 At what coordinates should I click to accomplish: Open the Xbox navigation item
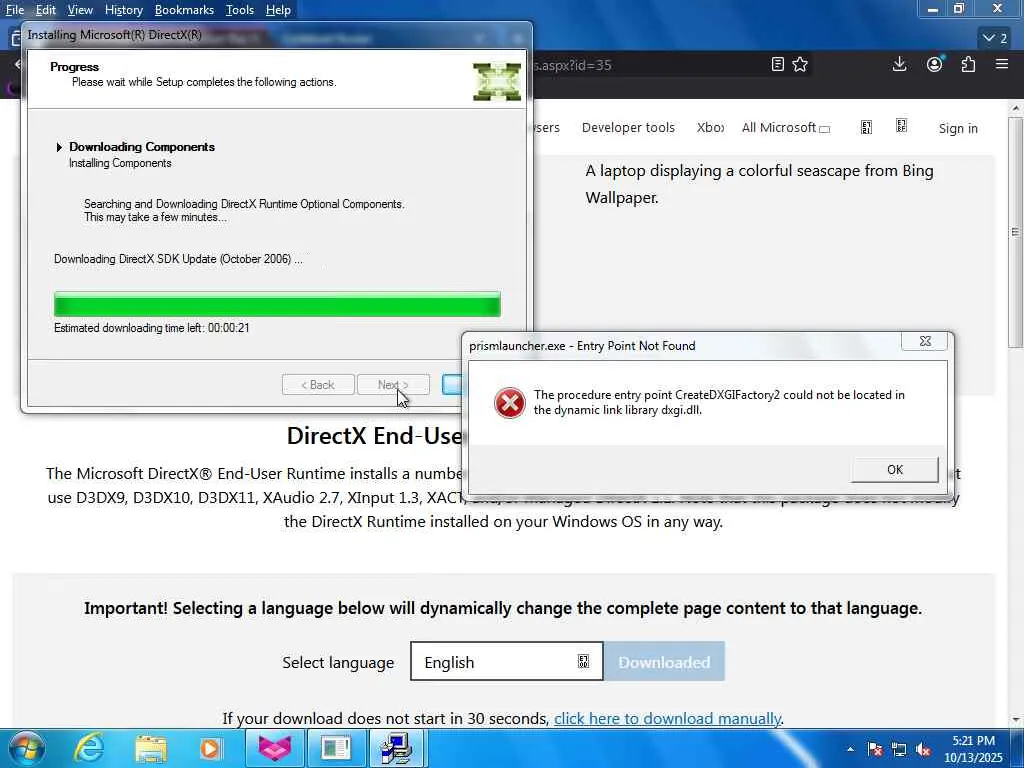(710, 127)
